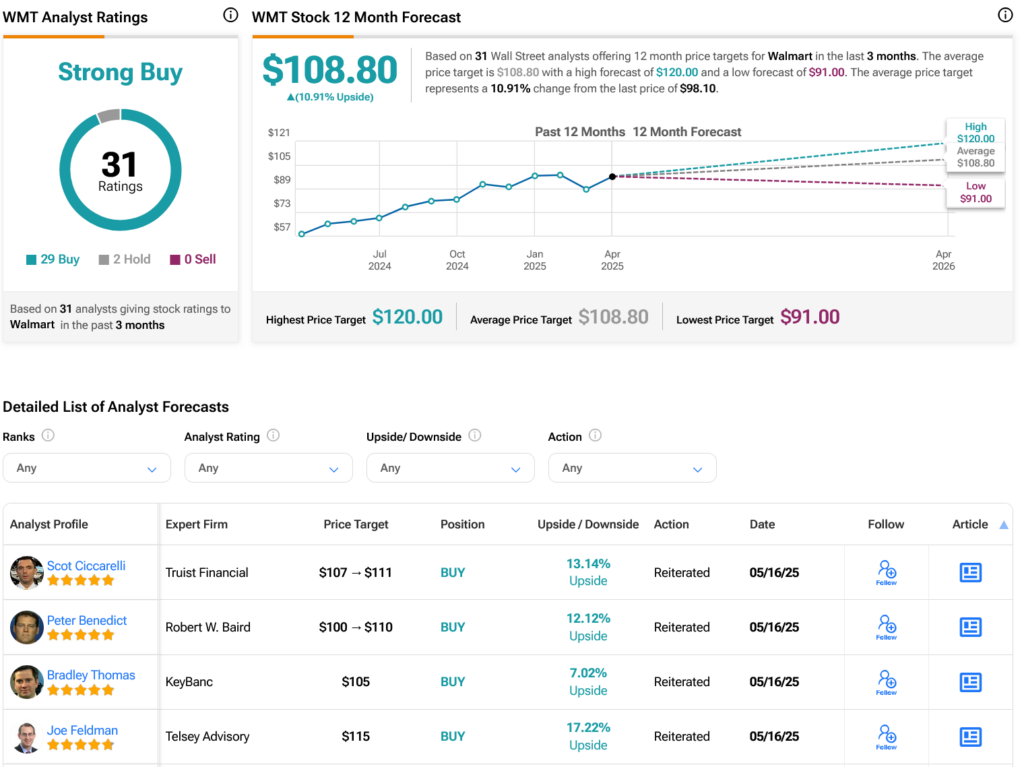Click the sort arrow beside the Article column
The width and height of the screenshot is (1024, 767).
[1004, 525]
